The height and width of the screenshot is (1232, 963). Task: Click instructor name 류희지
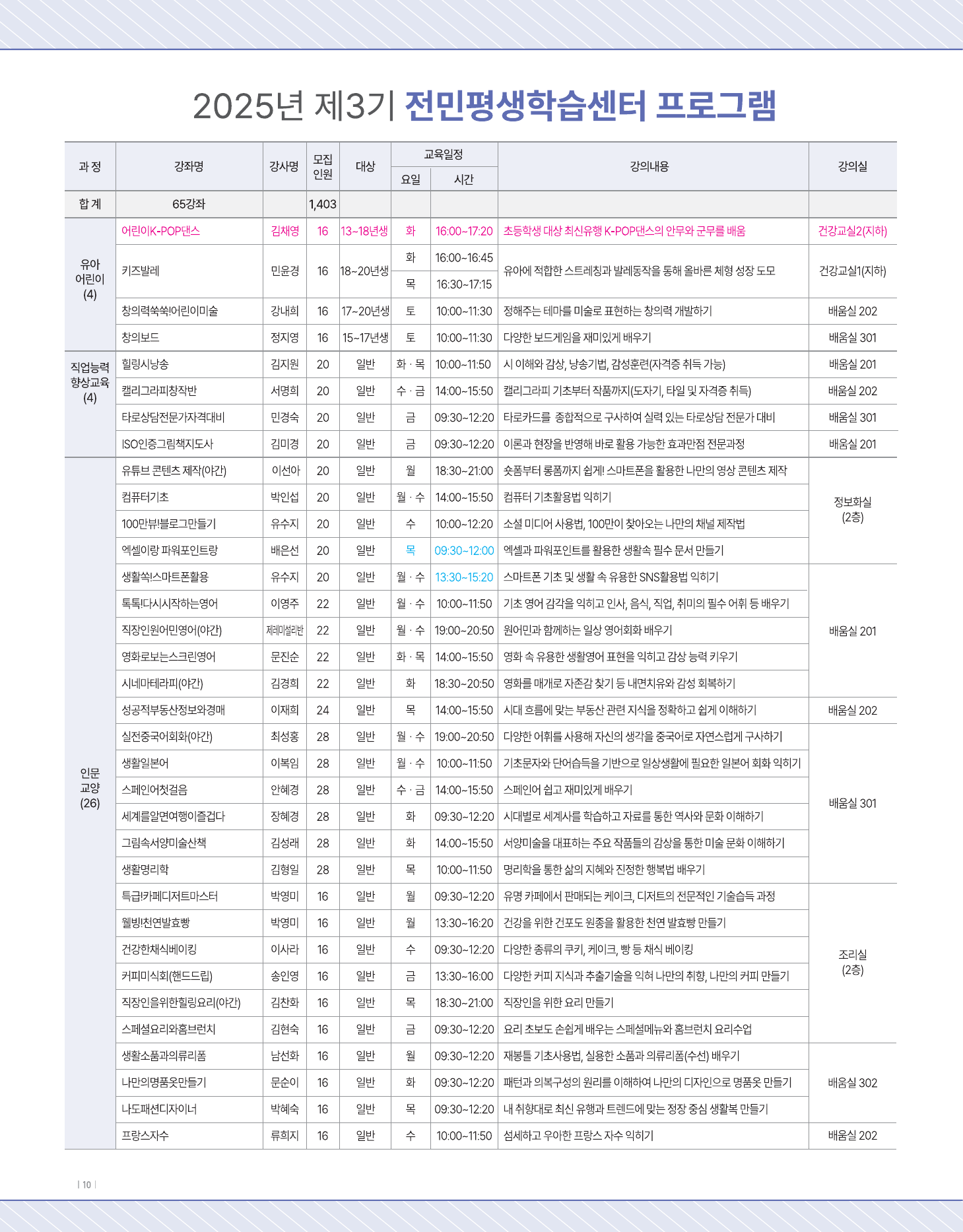(284, 1136)
